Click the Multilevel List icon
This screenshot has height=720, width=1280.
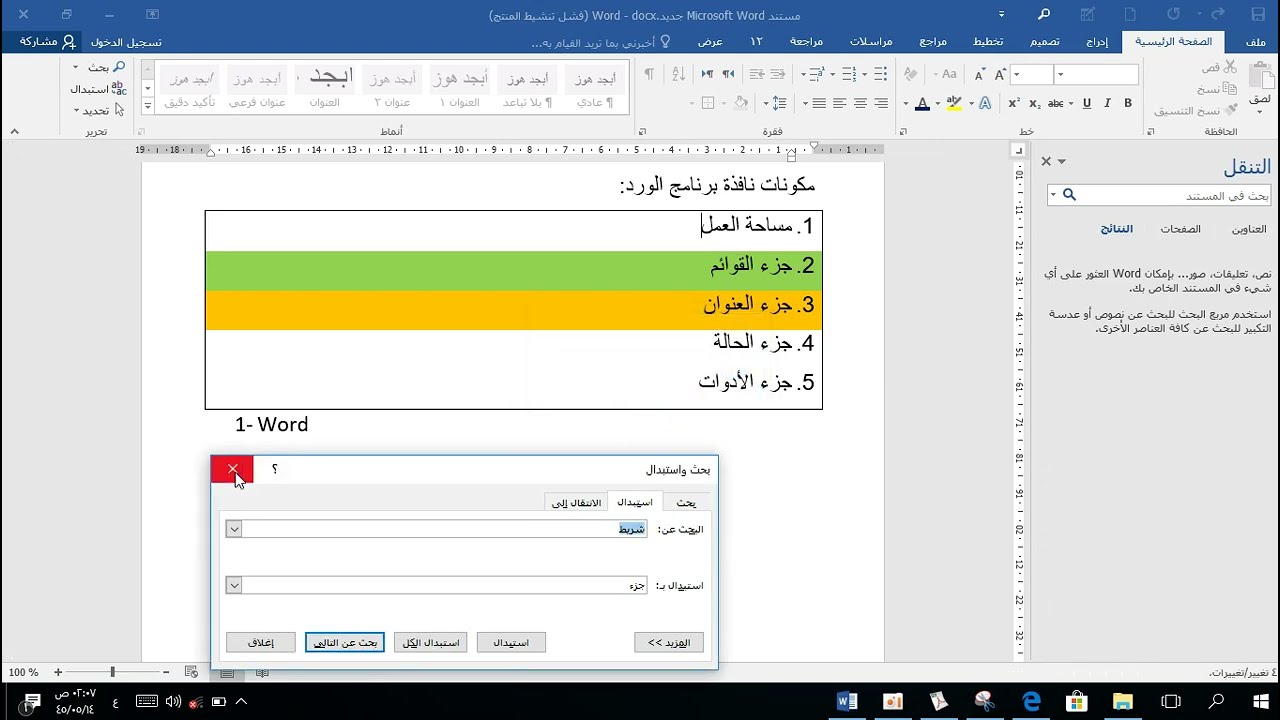pos(817,75)
